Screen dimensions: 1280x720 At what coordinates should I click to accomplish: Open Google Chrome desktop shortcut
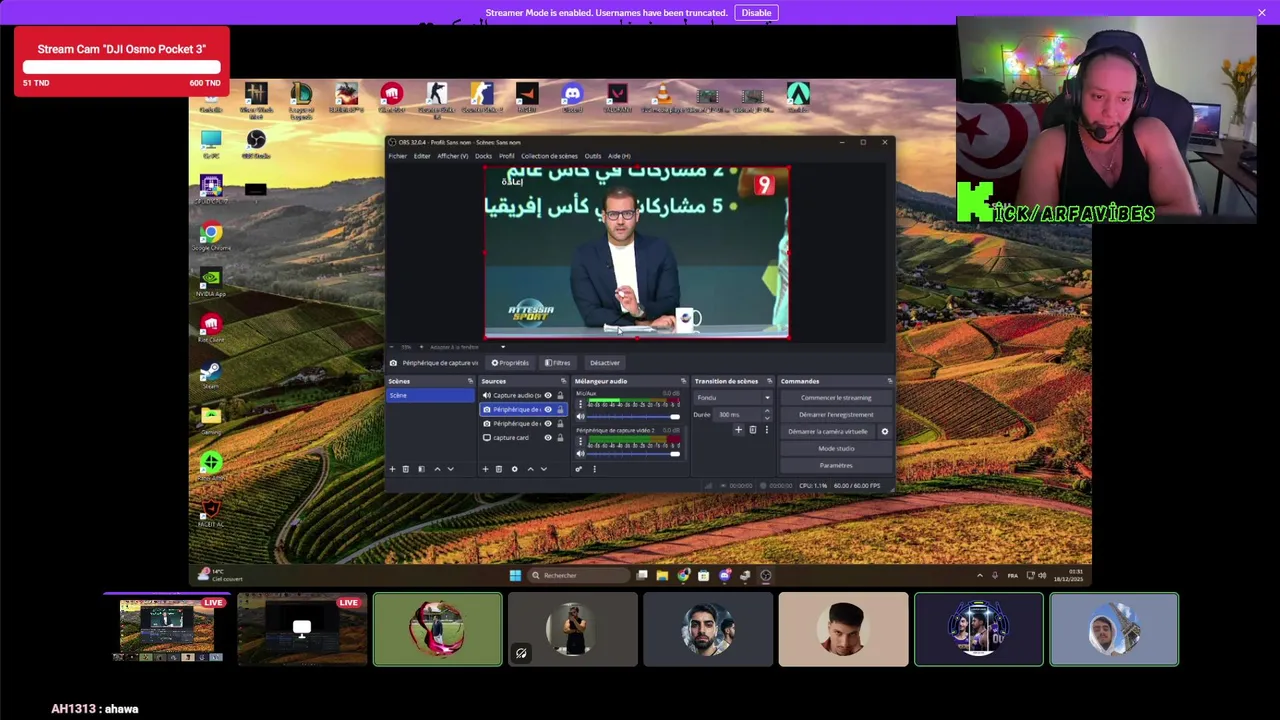211,237
